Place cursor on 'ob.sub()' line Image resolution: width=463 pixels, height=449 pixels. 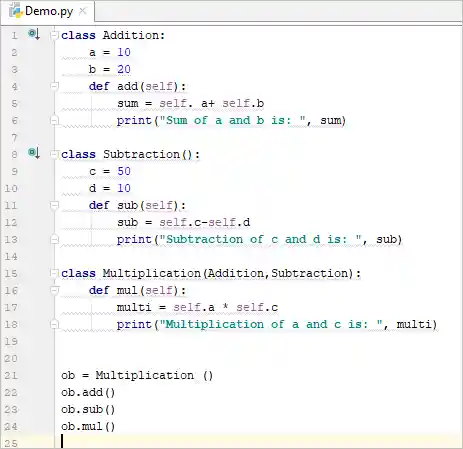click(88, 409)
